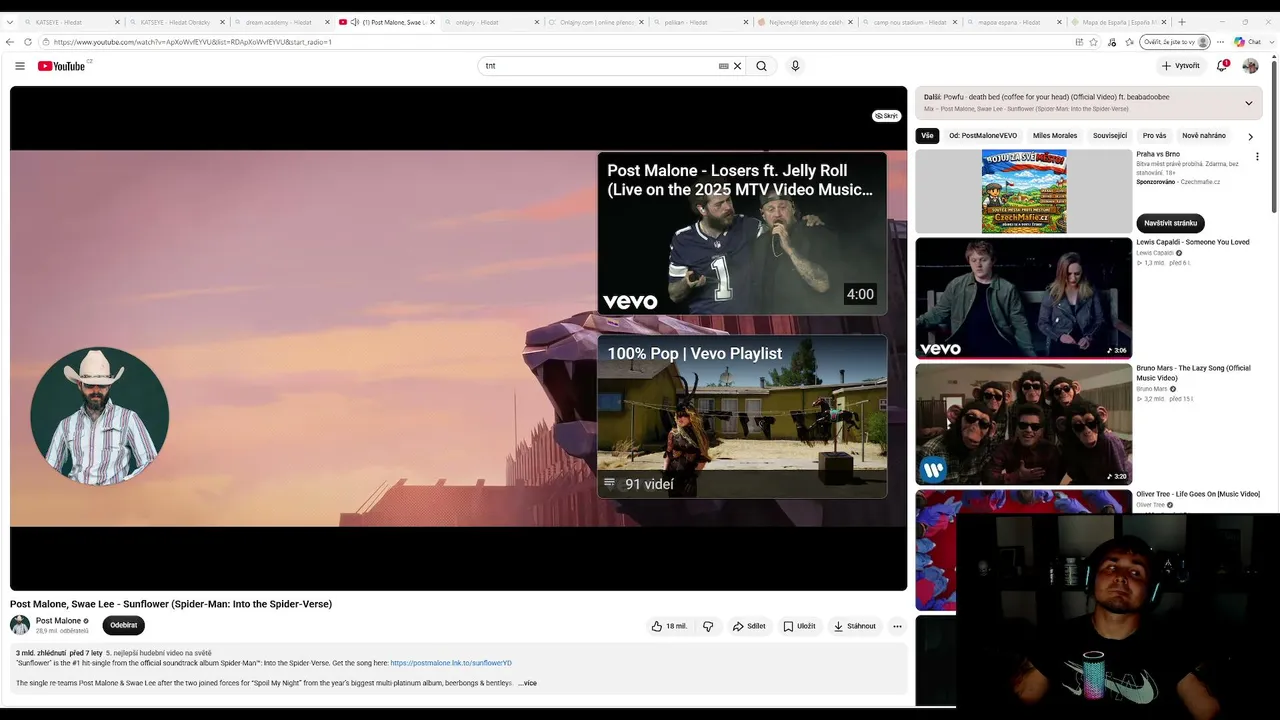Click the video title below the player
This screenshot has width=1280, height=720.
pos(171,604)
